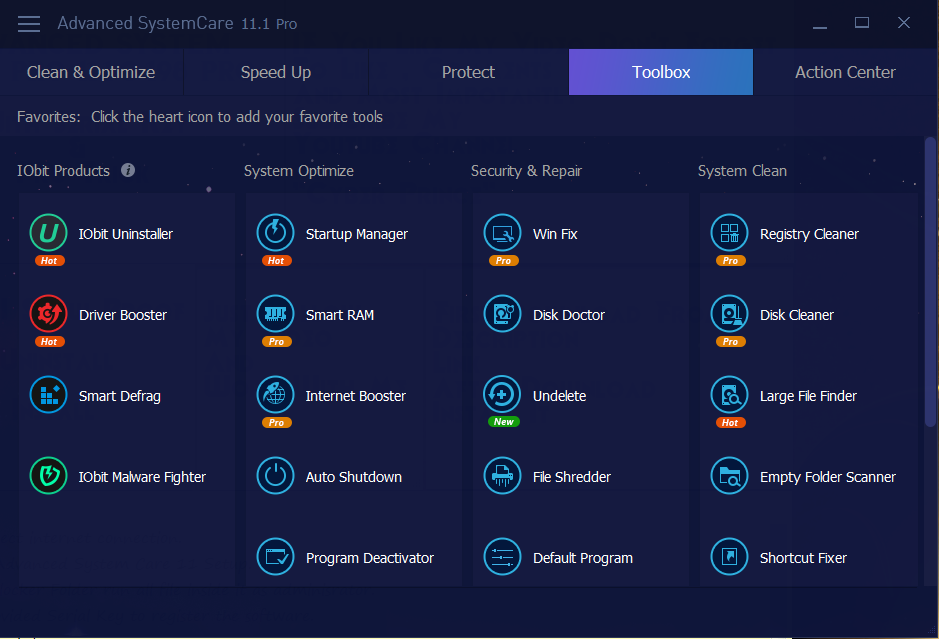Click the New badge under Undelete

tap(504, 422)
